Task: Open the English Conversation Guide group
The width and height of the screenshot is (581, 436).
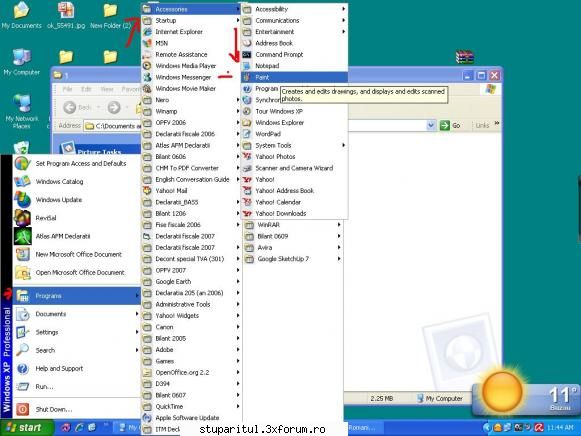Action: [191, 179]
